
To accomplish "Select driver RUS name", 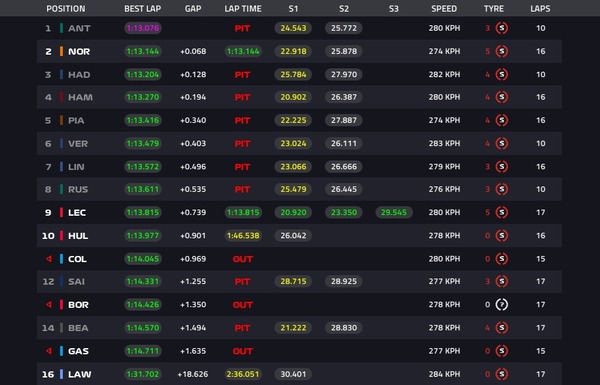I will (78, 189).
